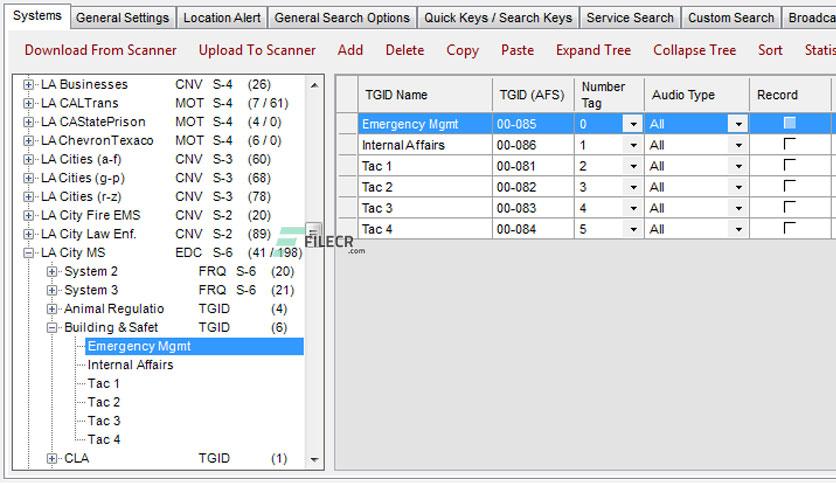This screenshot has width=836, height=484.
Task: Switch to the General Settings tab
Action: [x=122, y=18]
